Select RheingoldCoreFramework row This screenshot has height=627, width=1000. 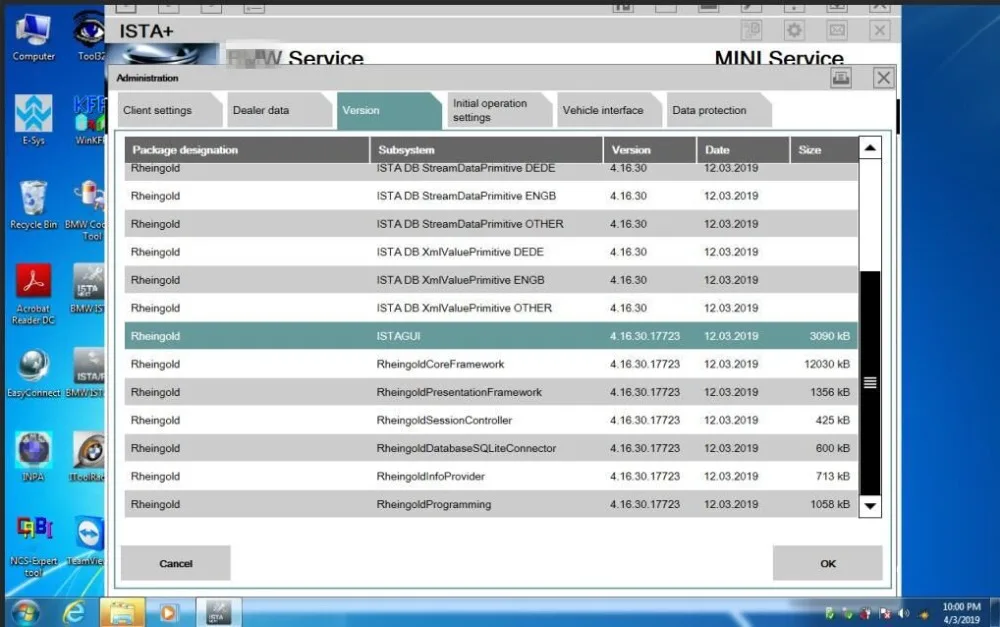pos(491,364)
